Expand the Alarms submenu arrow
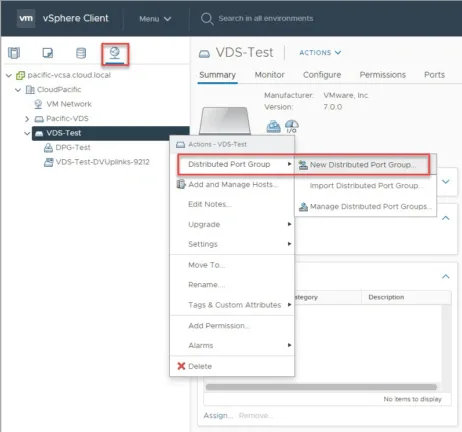This screenshot has width=462, height=432. click(x=289, y=345)
